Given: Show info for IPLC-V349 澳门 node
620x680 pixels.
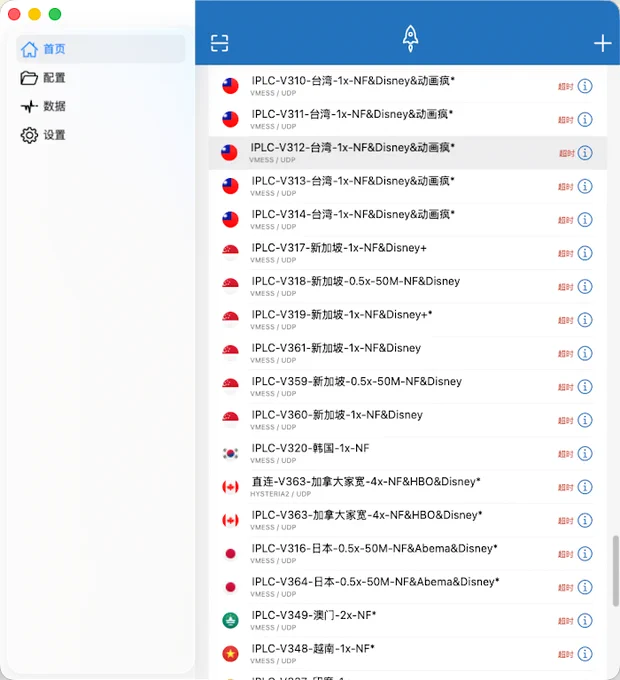Looking at the screenshot, I should 585,620.
